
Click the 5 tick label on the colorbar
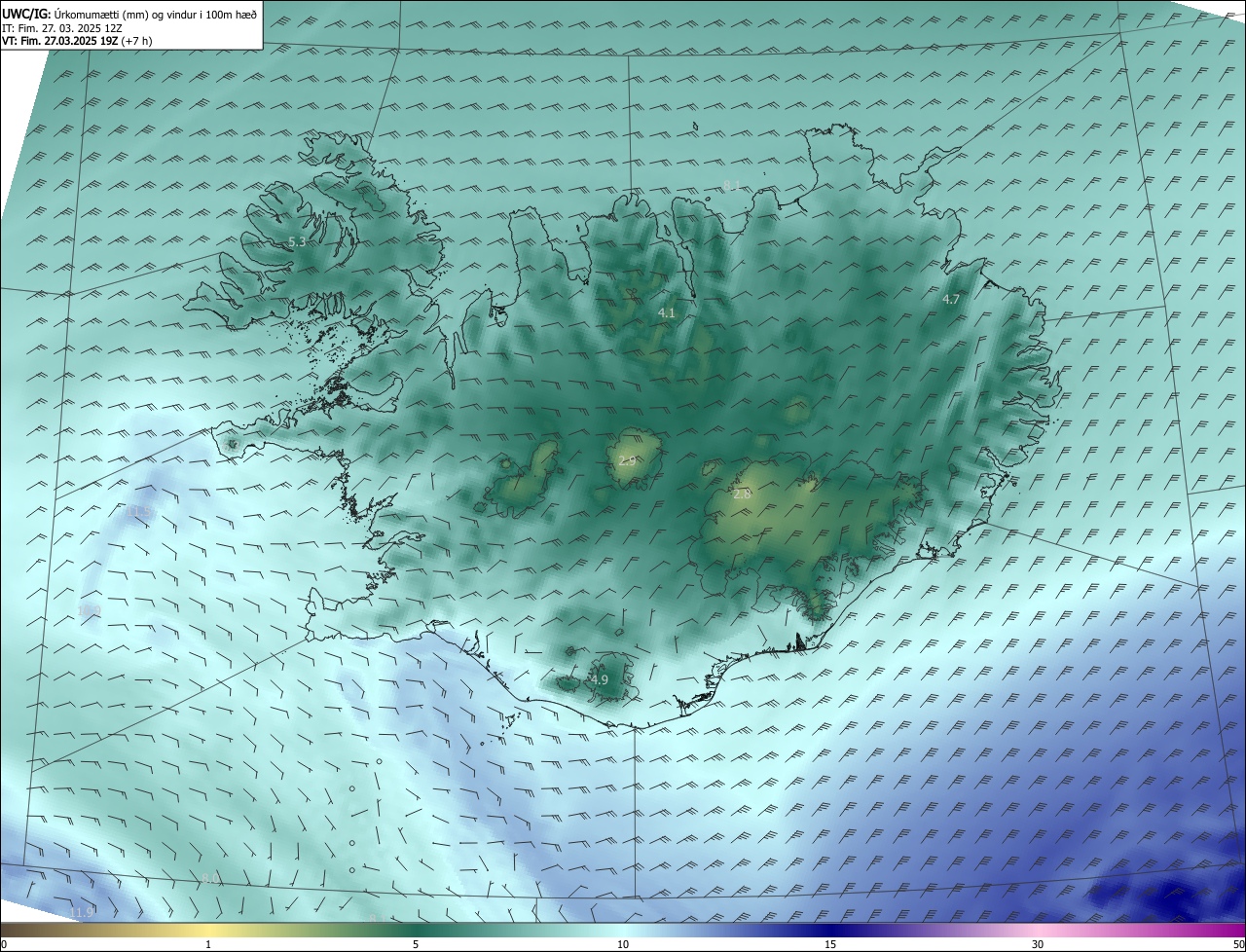point(416,944)
